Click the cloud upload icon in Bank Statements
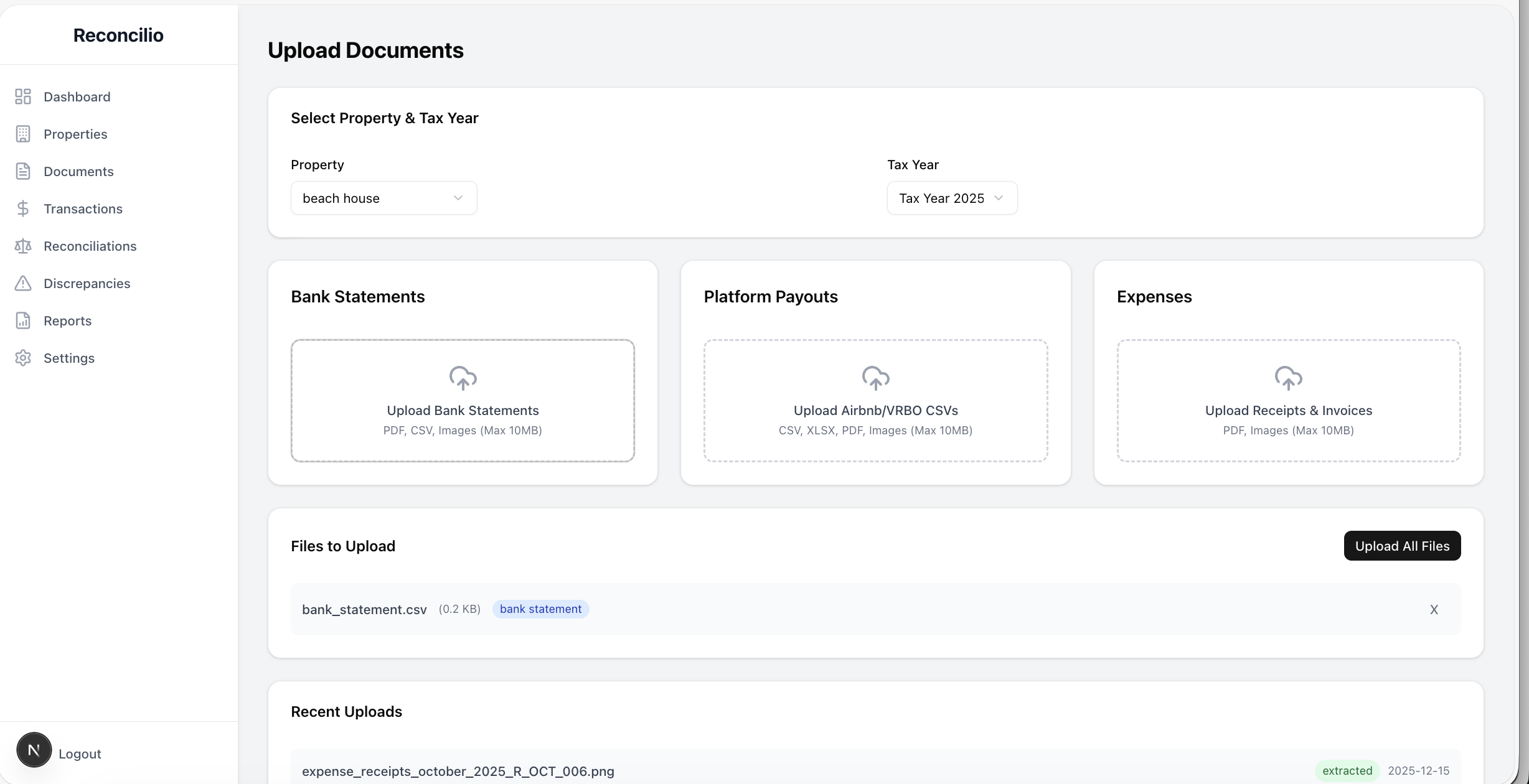This screenshot has height=784, width=1529. tap(463, 378)
